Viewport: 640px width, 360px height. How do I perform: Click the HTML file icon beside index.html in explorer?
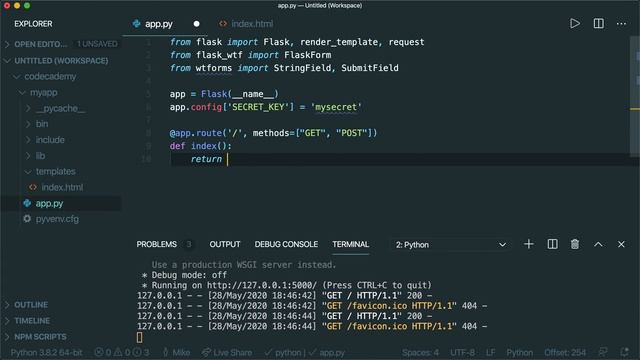[33, 187]
